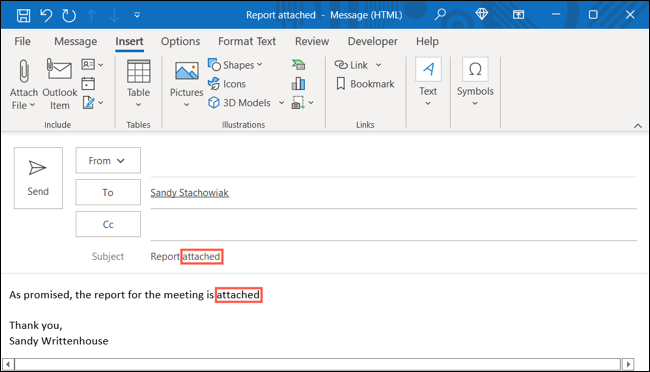Click the diamond premium icon
Image resolution: width=650 pixels, height=372 pixels.
(481, 15)
